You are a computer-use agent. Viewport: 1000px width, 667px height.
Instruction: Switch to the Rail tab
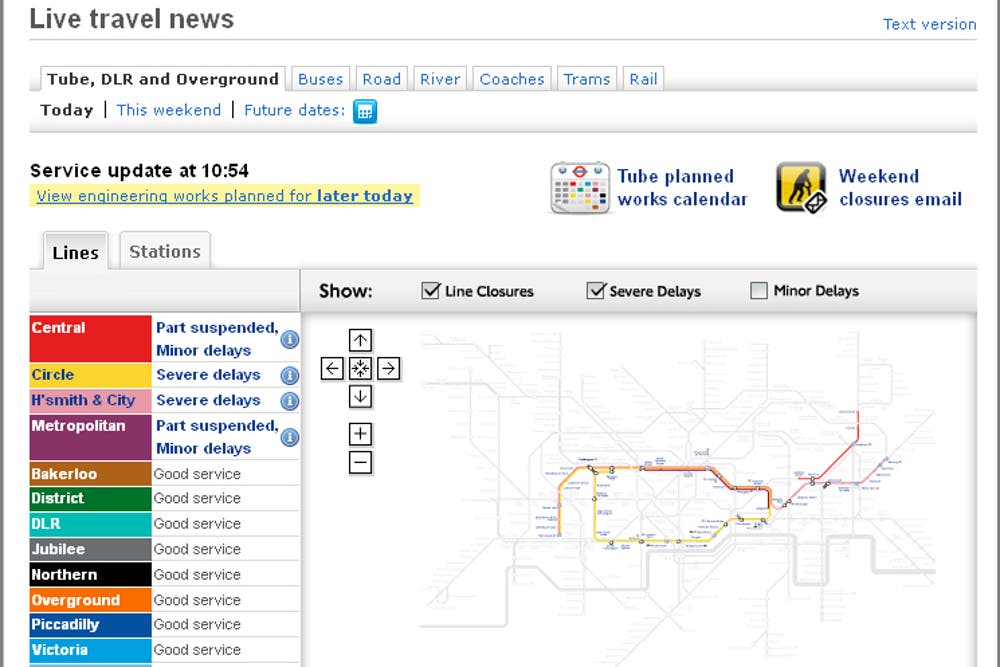643,79
